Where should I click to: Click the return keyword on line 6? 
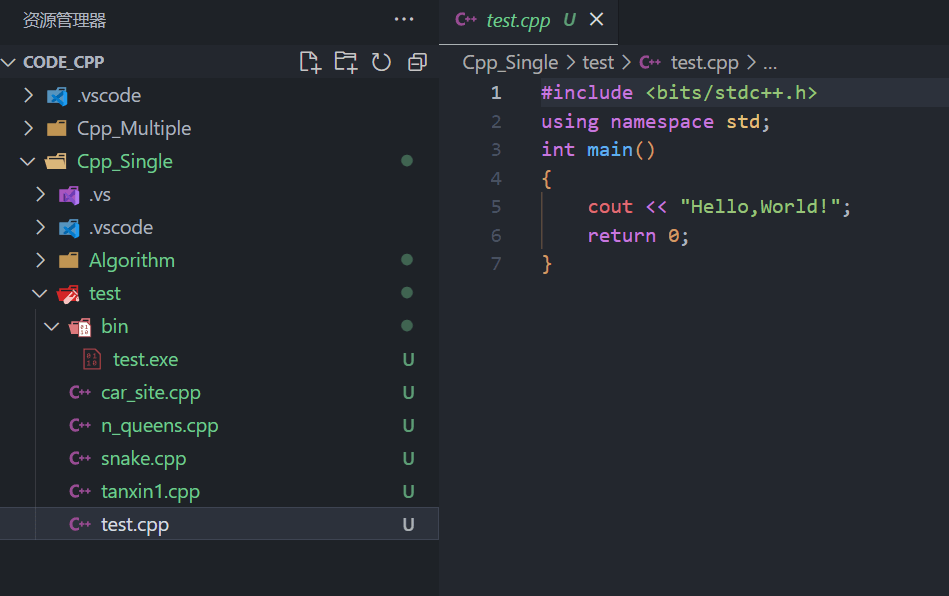coord(622,235)
